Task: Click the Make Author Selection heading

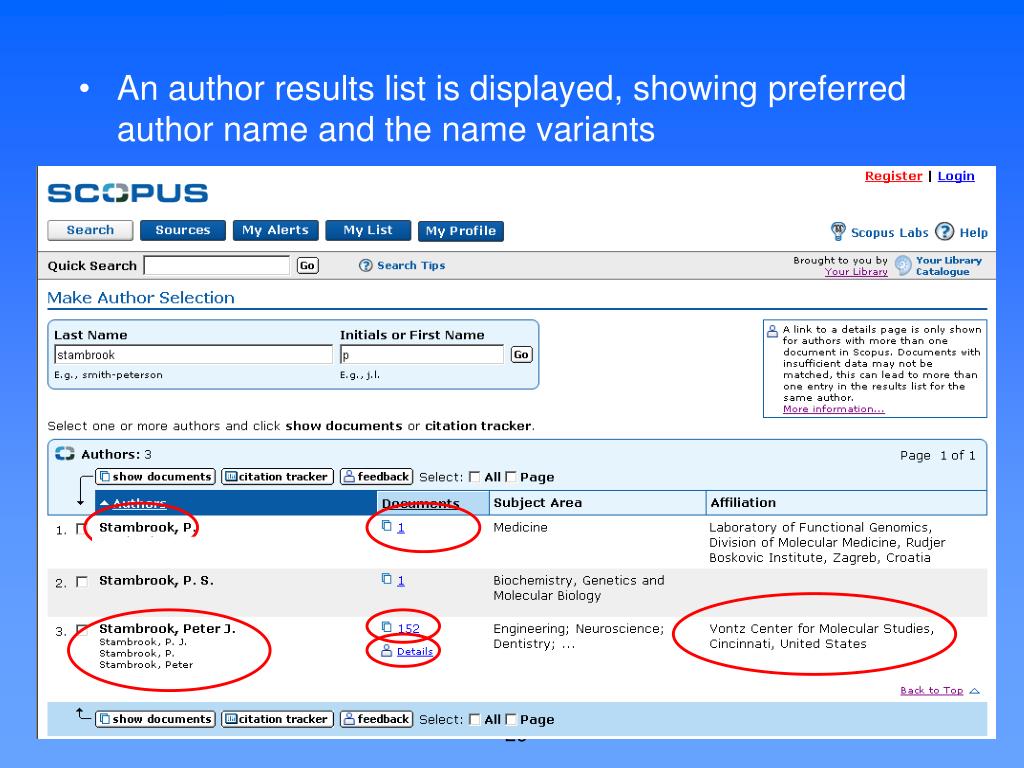Action: coord(141,298)
